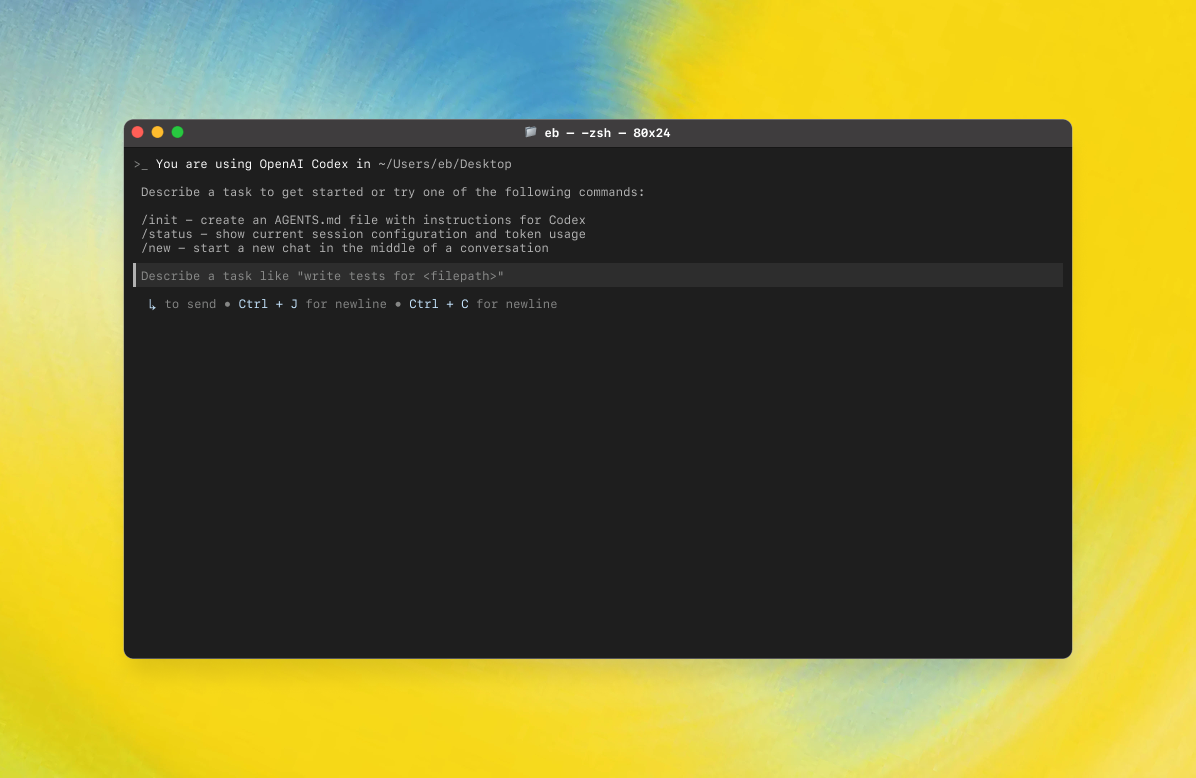
Task: Click the bullet separator between shortcut hints
Action: (x=227, y=303)
